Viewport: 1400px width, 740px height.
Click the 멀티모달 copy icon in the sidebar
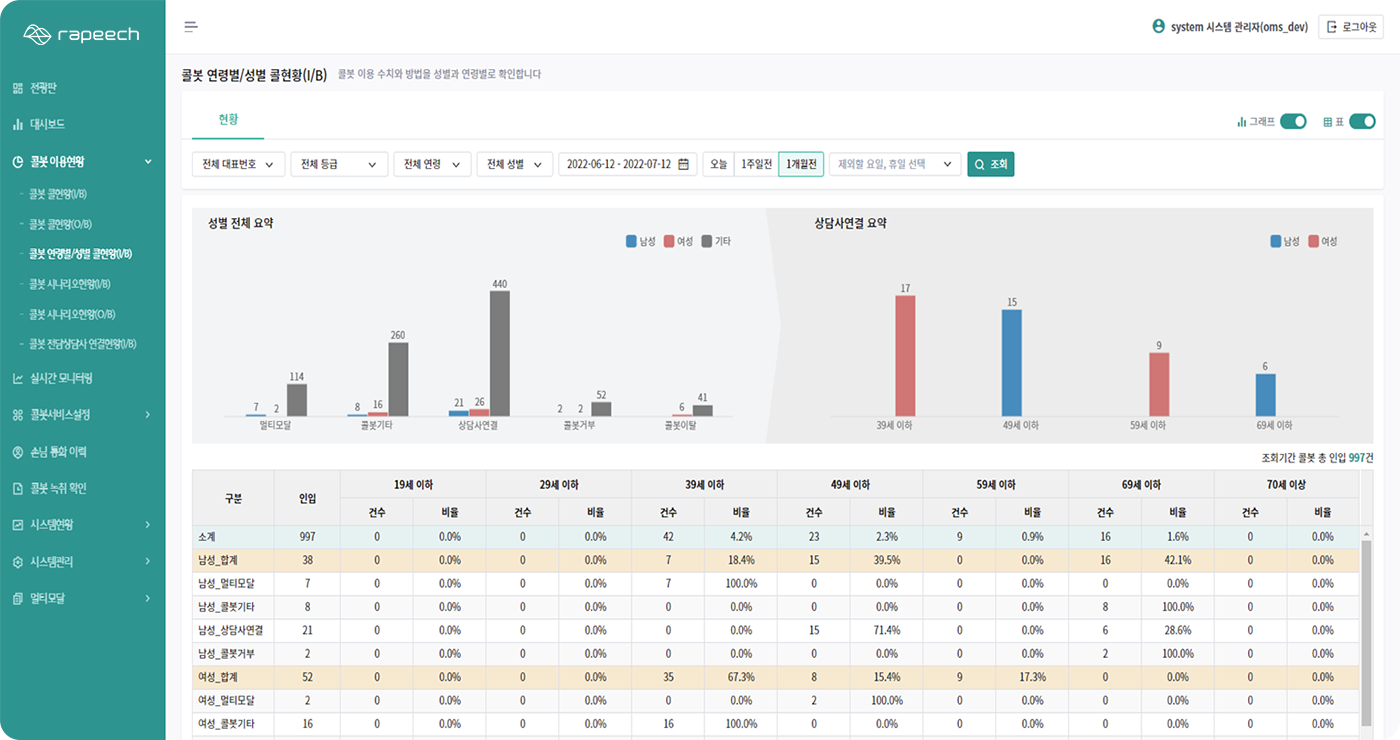click(x=18, y=598)
